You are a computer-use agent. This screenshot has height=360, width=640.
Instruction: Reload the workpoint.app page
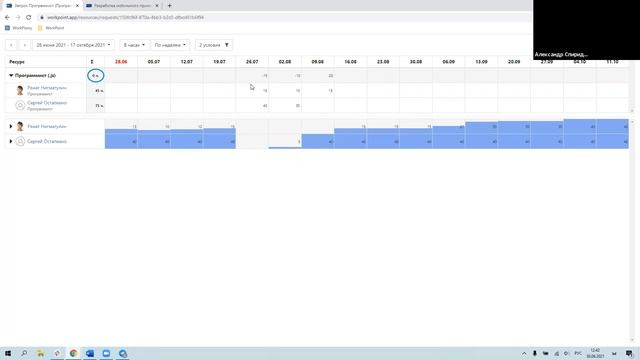29,18
